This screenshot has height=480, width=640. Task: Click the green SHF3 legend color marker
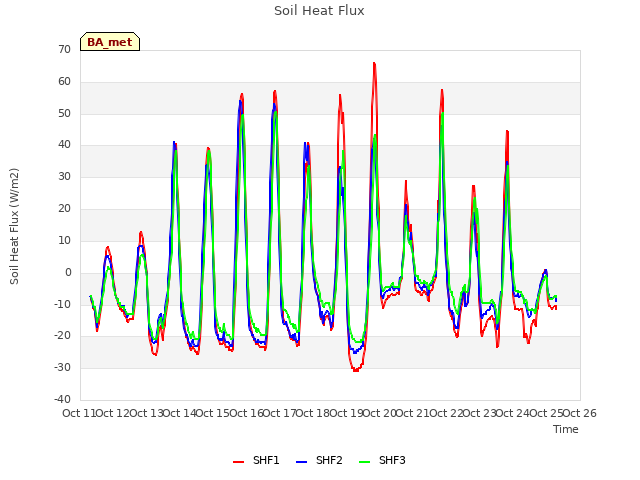(x=364, y=462)
